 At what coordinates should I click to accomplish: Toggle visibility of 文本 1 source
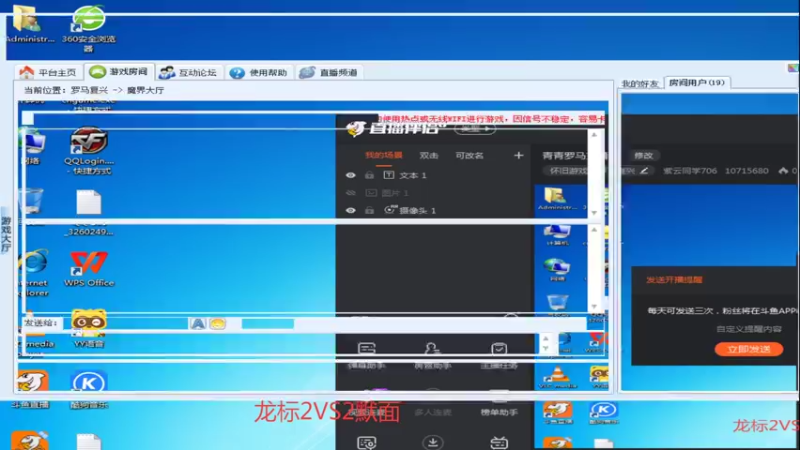click(351, 175)
